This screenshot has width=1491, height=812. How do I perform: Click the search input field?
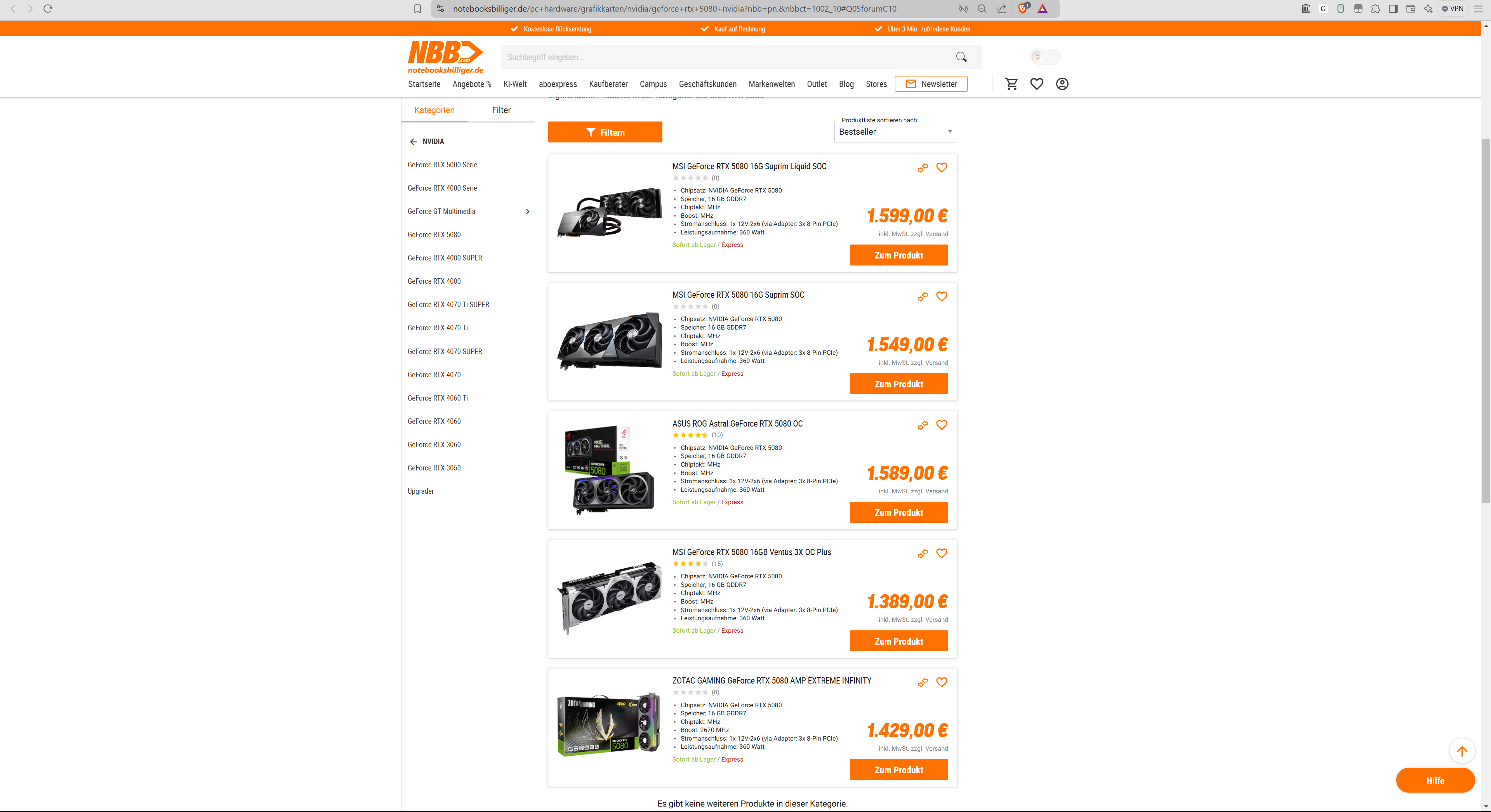coord(723,57)
